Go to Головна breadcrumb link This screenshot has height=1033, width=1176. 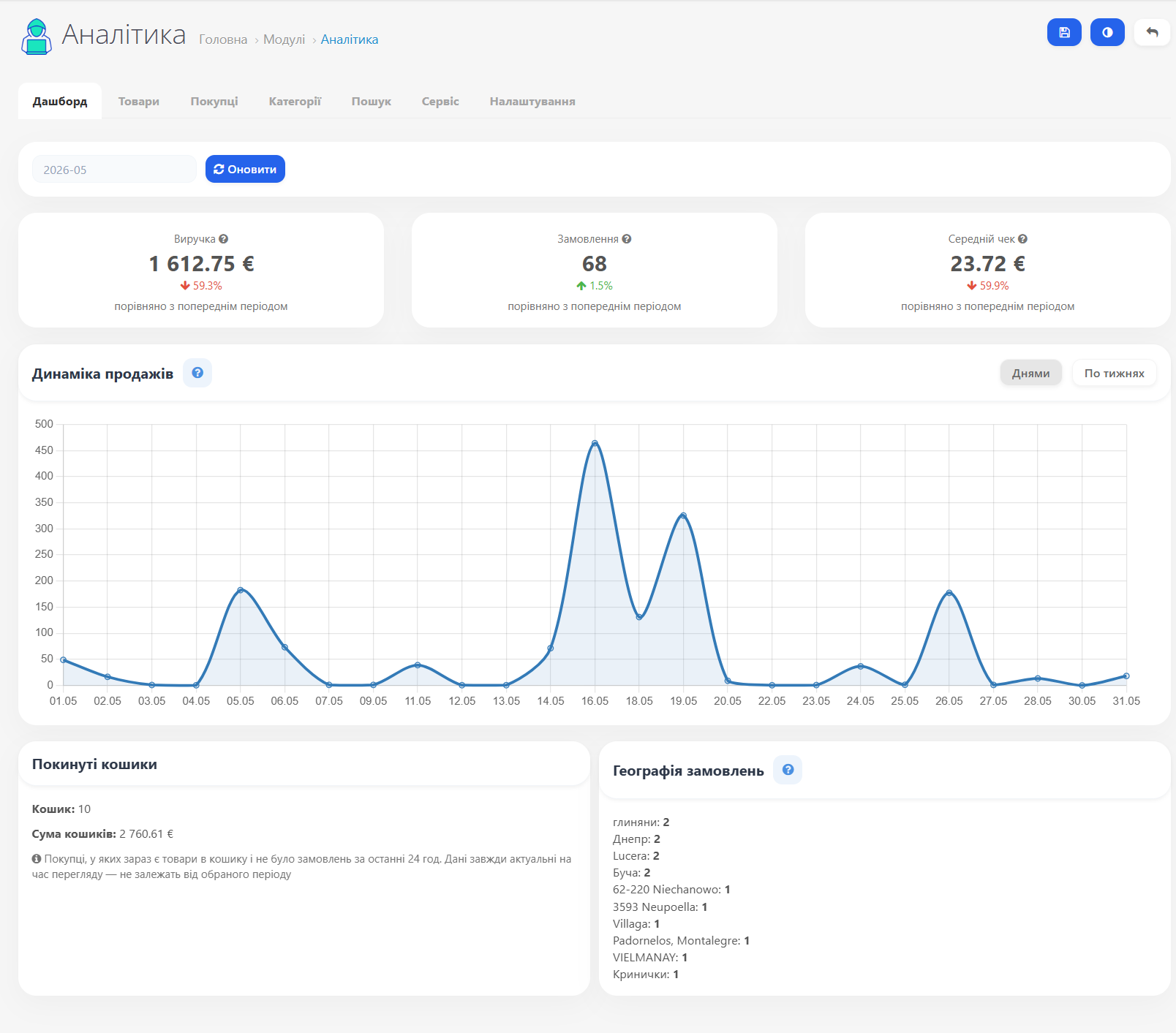223,39
